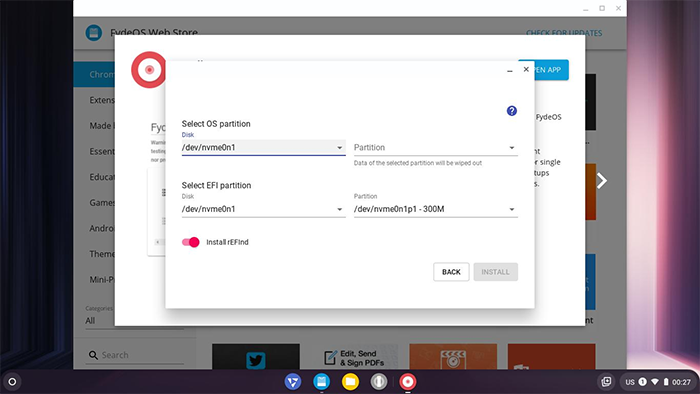Minimize the installer dialog
This screenshot has height=394, width=700.
coord(510,70)
